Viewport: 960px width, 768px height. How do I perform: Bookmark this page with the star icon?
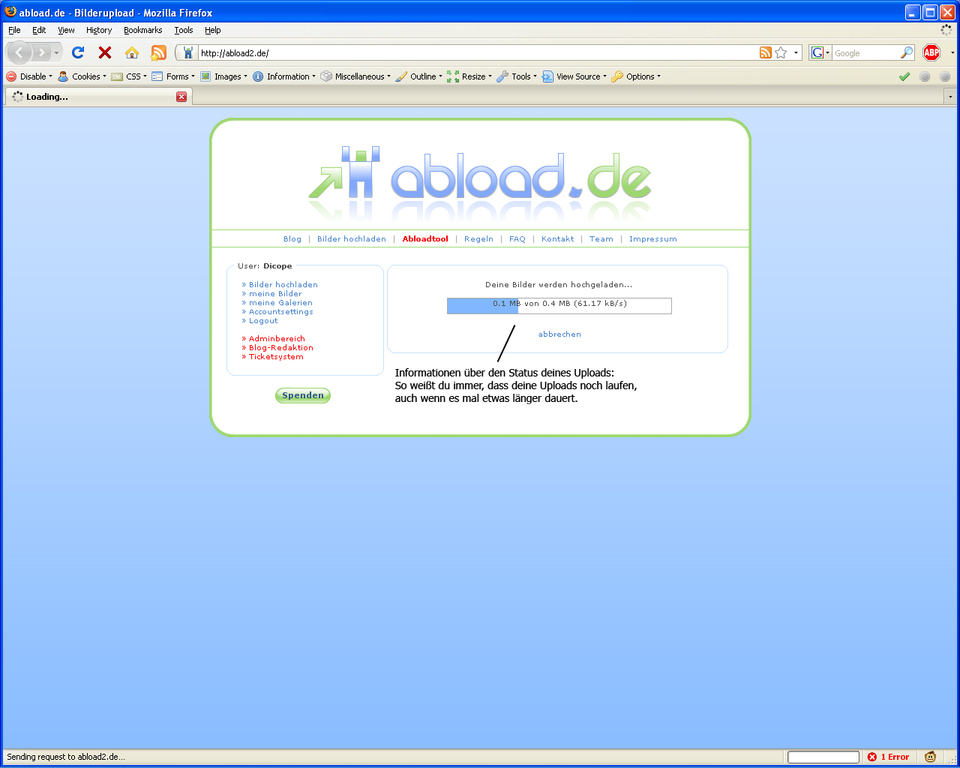(x=781, y=53)
